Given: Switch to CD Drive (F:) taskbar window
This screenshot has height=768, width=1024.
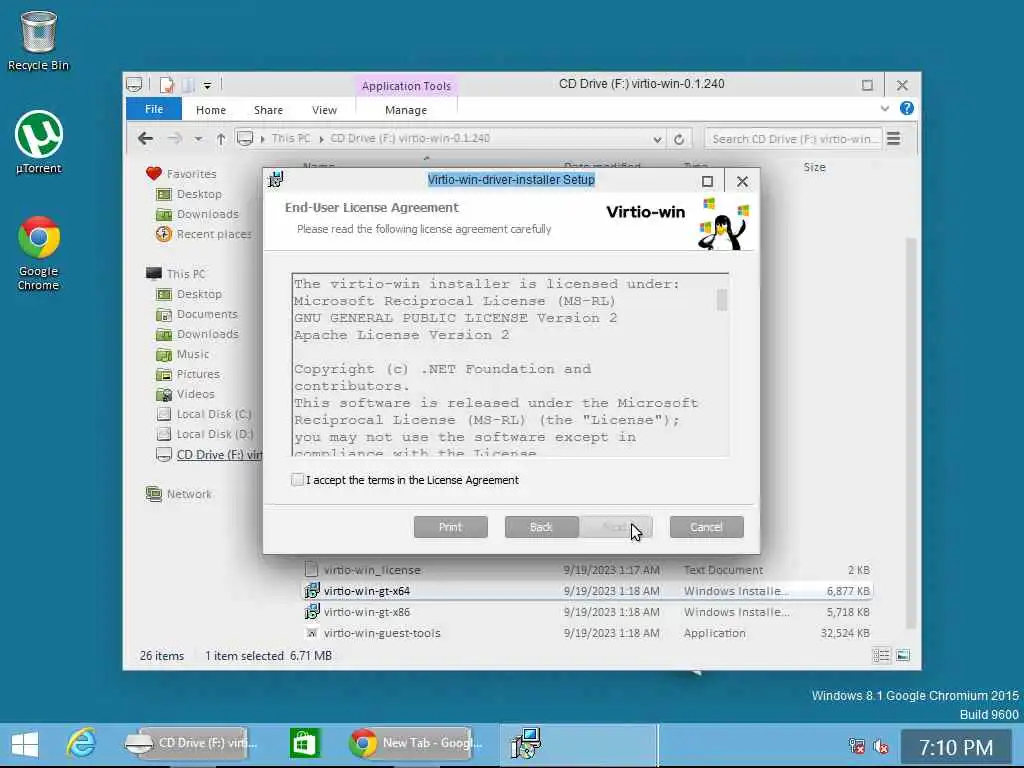Looking at the screenshot, I should point(191,743).
